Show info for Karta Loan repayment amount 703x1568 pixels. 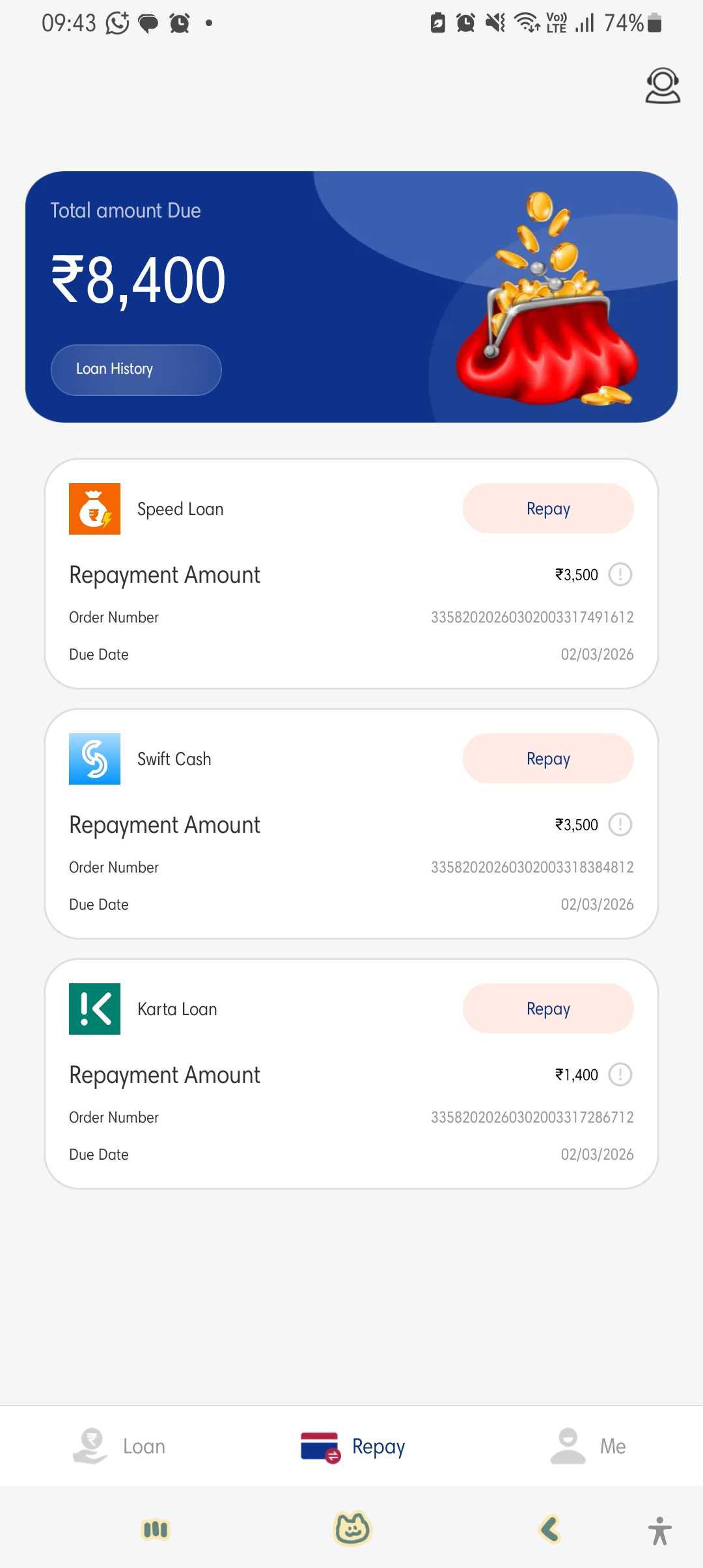tap(620, 1075)
